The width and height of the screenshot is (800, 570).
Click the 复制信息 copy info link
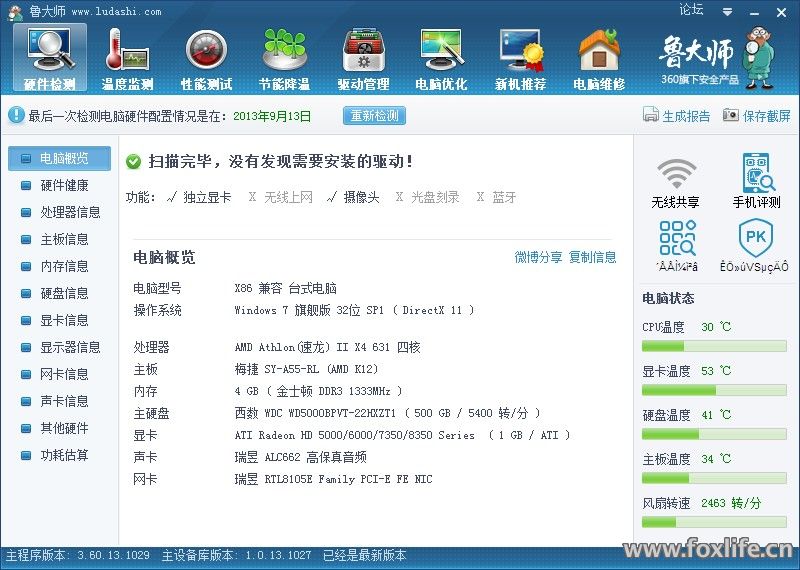point(593,257)
